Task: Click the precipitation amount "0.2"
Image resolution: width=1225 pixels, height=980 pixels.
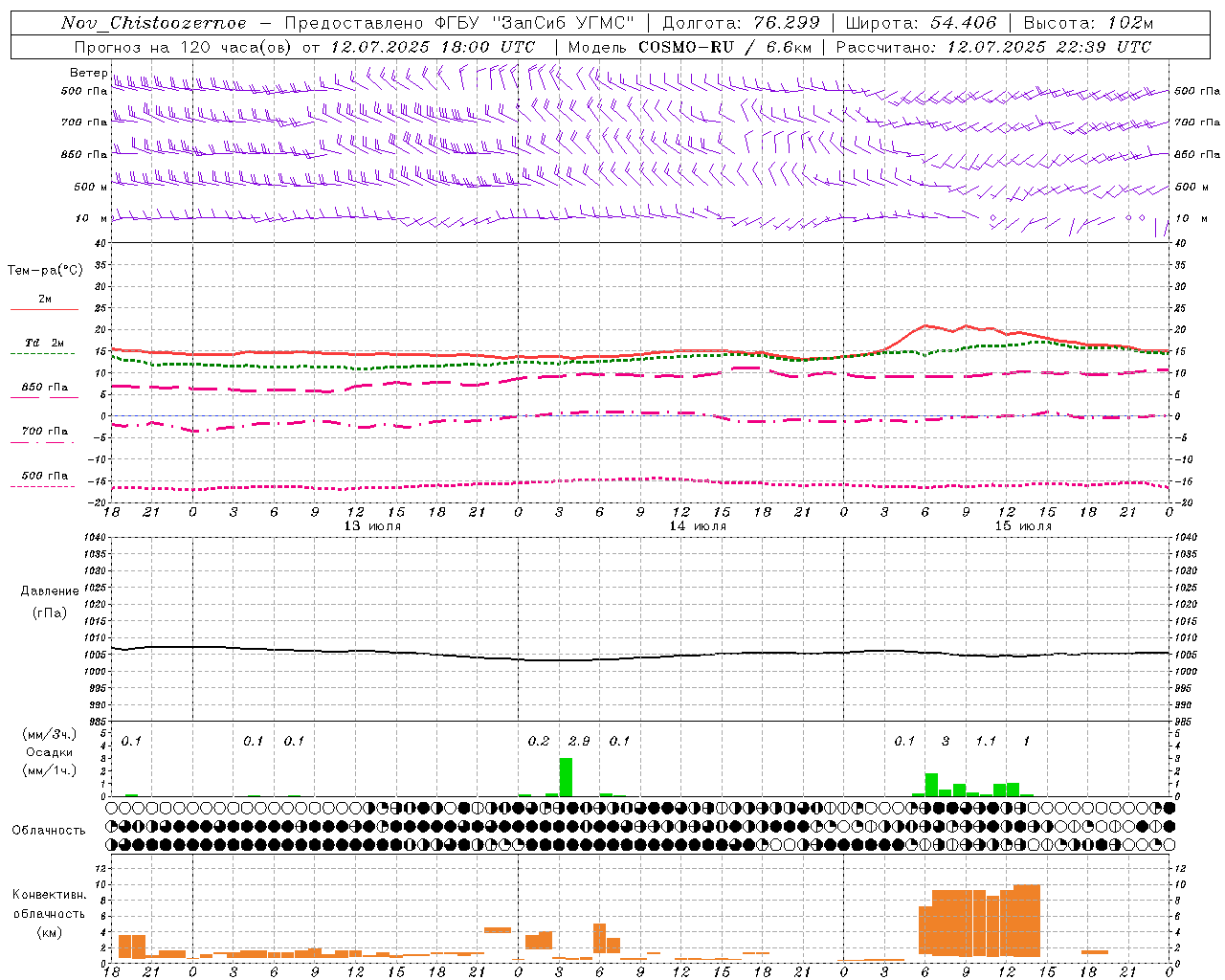Action: [x=539, y=741]
